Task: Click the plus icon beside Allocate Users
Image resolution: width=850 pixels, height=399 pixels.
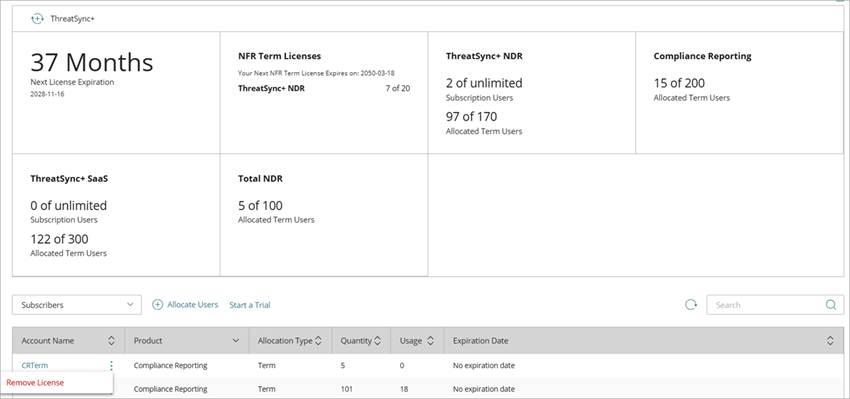Action: 157,305
